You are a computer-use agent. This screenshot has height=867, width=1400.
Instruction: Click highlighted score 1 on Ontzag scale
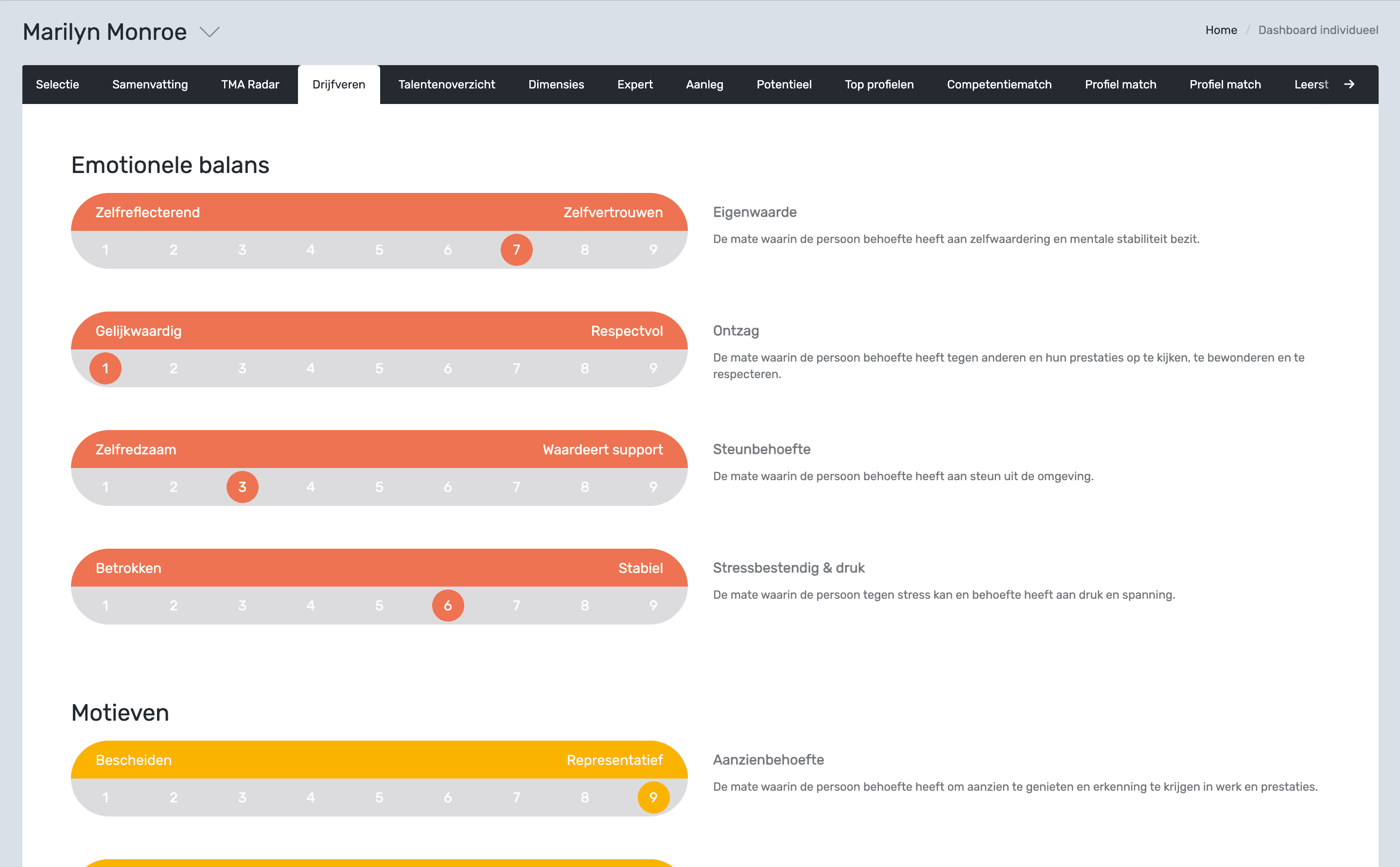105,368
